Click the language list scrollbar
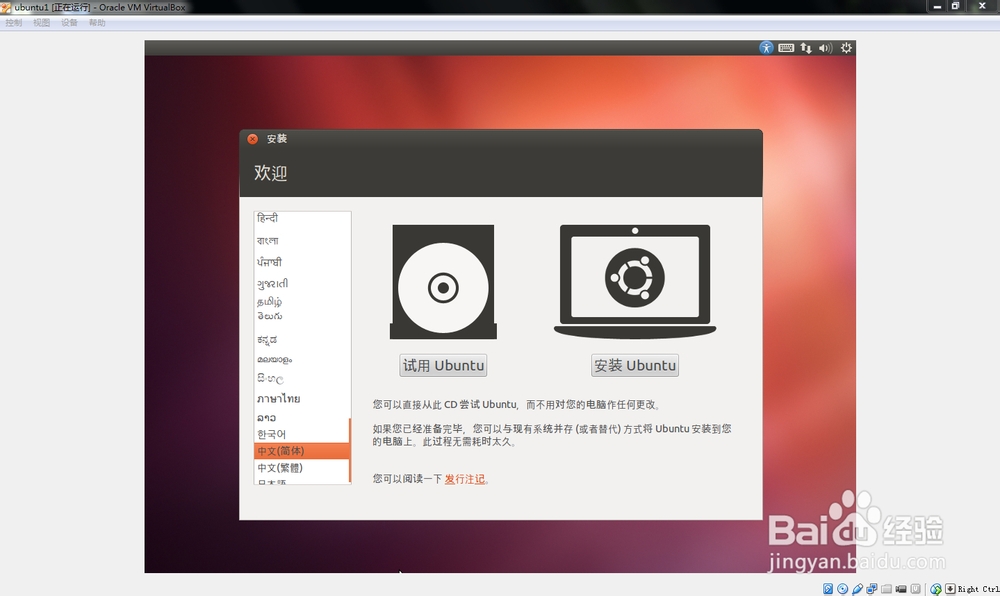The width and height of the screenshot is (1000, 596). pyautogui.click(x=349, y=451)
